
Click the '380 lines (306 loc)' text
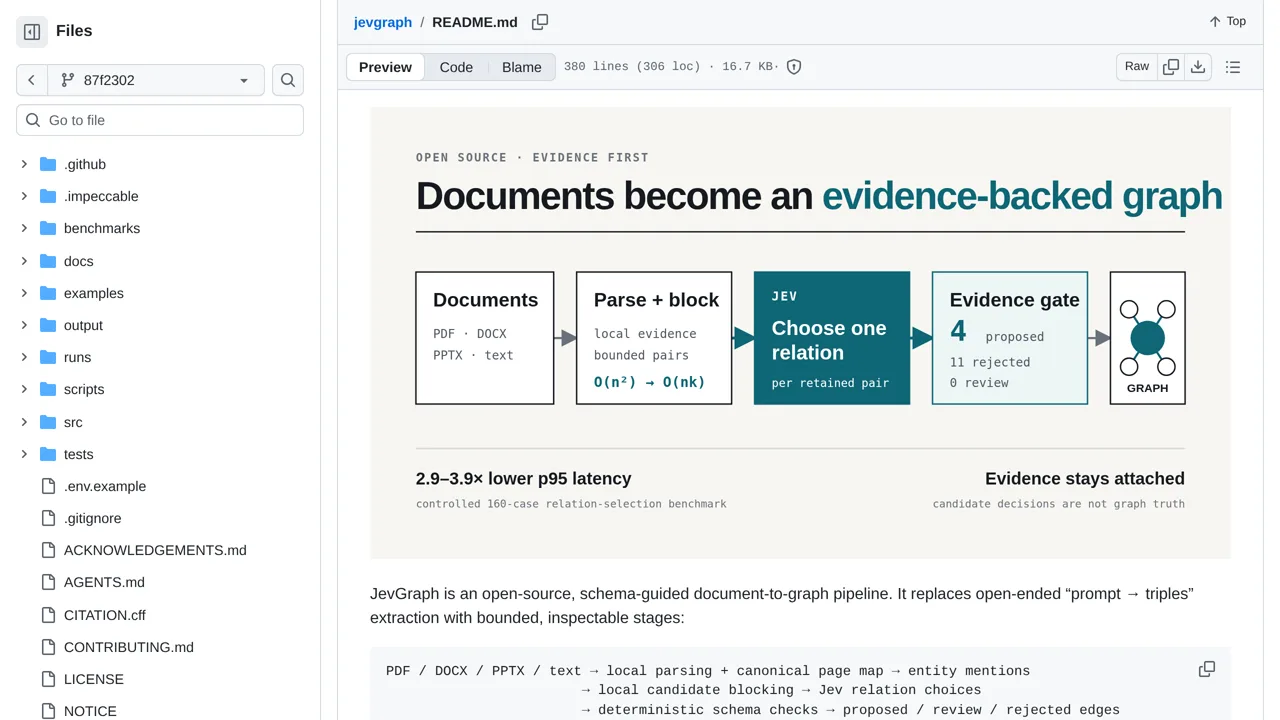pyautogui.click(x=632, y=67)
